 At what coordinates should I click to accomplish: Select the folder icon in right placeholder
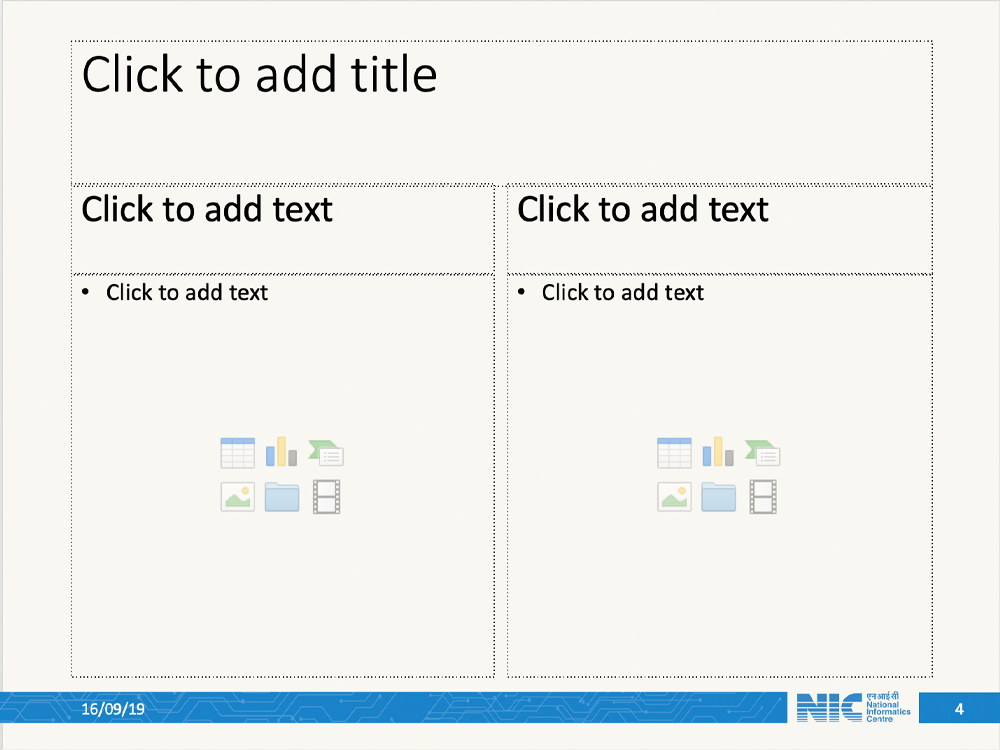coord(718,497)
